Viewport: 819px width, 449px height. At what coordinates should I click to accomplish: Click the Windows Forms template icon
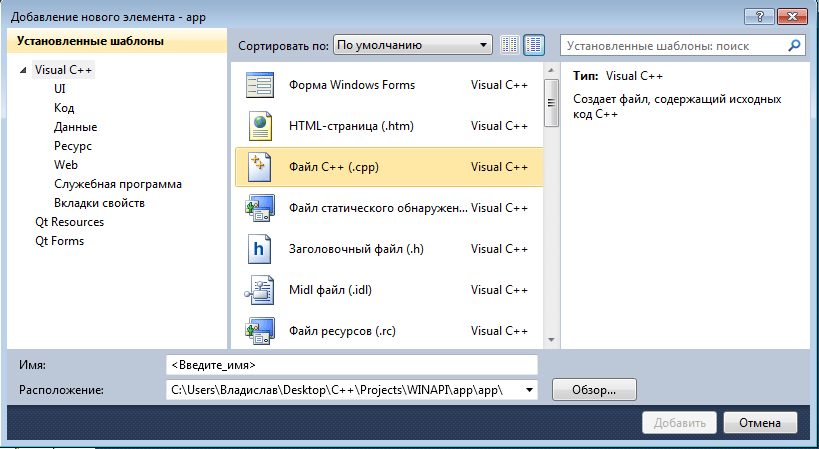pyautogui.click(x=260, y=85)
